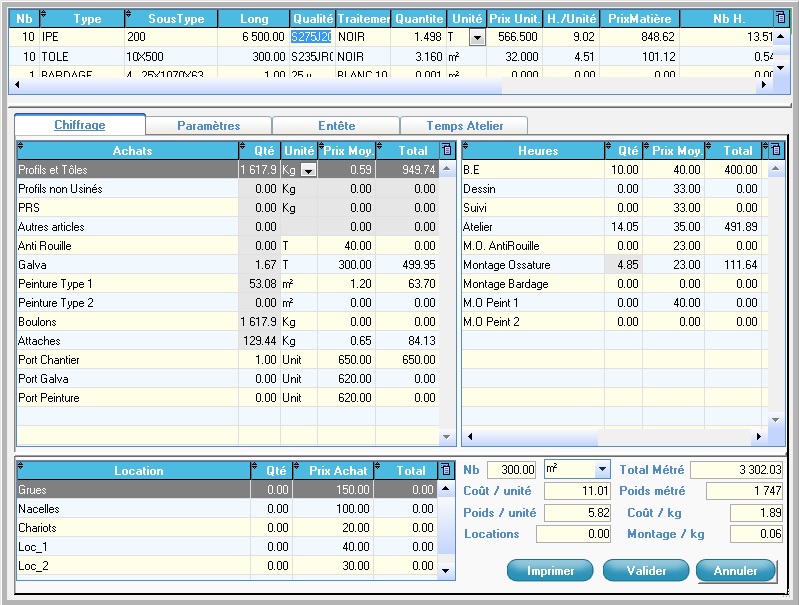Click the Location table scroll up arrow
This screenshot has height=605, width=799.
pyautogui.click(x=445, y=489)
